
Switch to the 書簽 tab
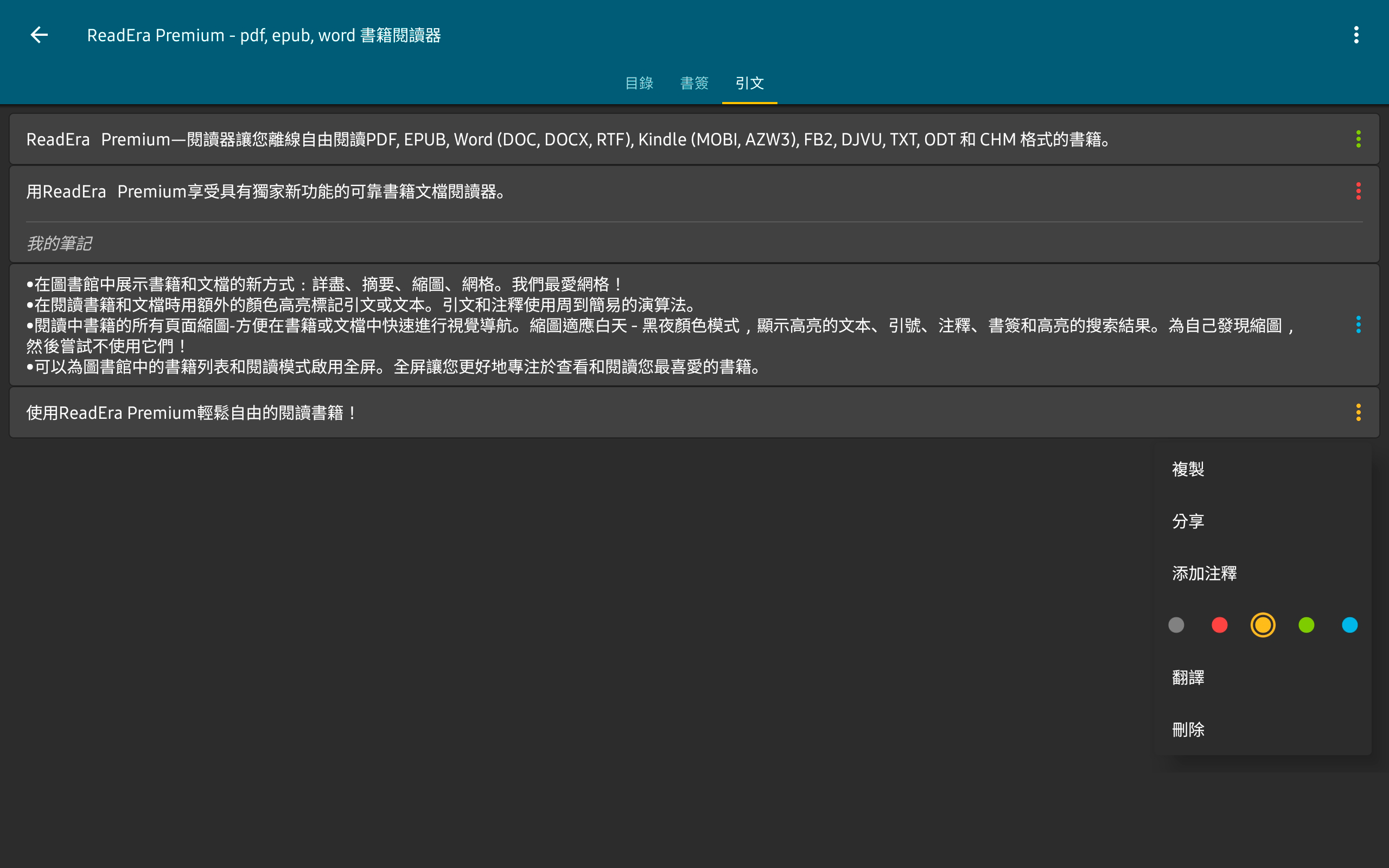[x=694, y=83]
